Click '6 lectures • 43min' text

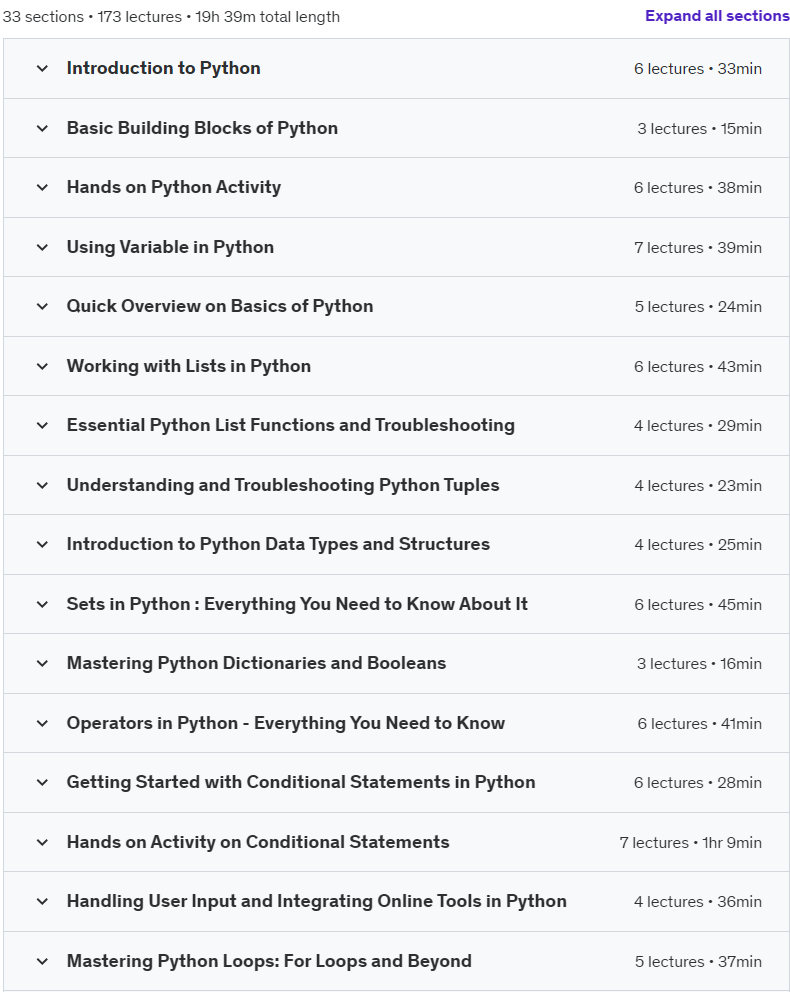(x=698, y=366)
